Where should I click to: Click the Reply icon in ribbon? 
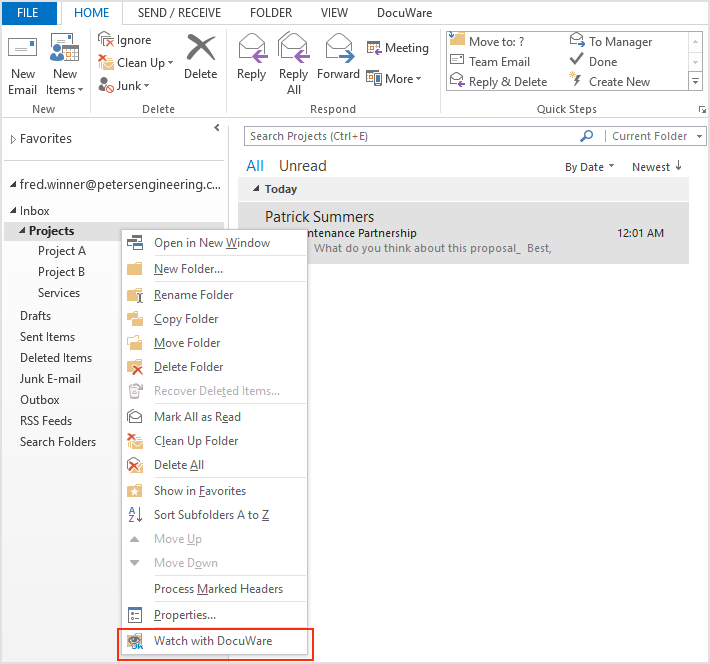pos(251,48)
